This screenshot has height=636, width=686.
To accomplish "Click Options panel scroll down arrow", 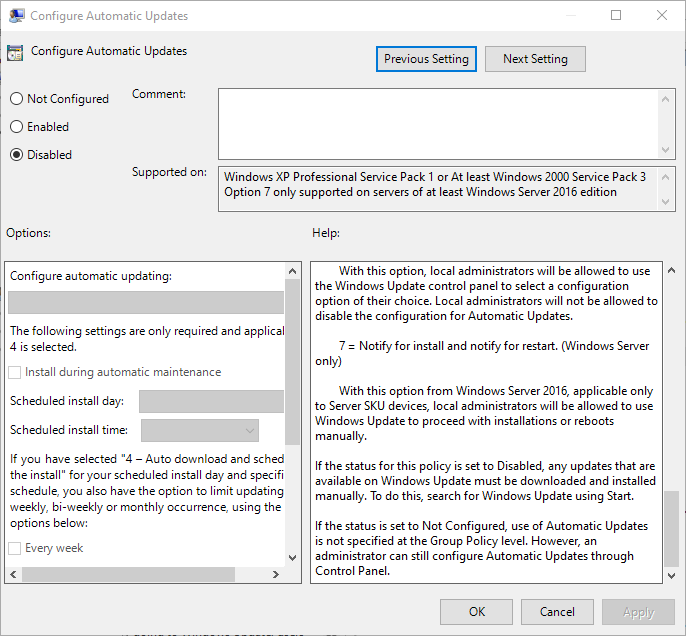I will coord(293,558).
